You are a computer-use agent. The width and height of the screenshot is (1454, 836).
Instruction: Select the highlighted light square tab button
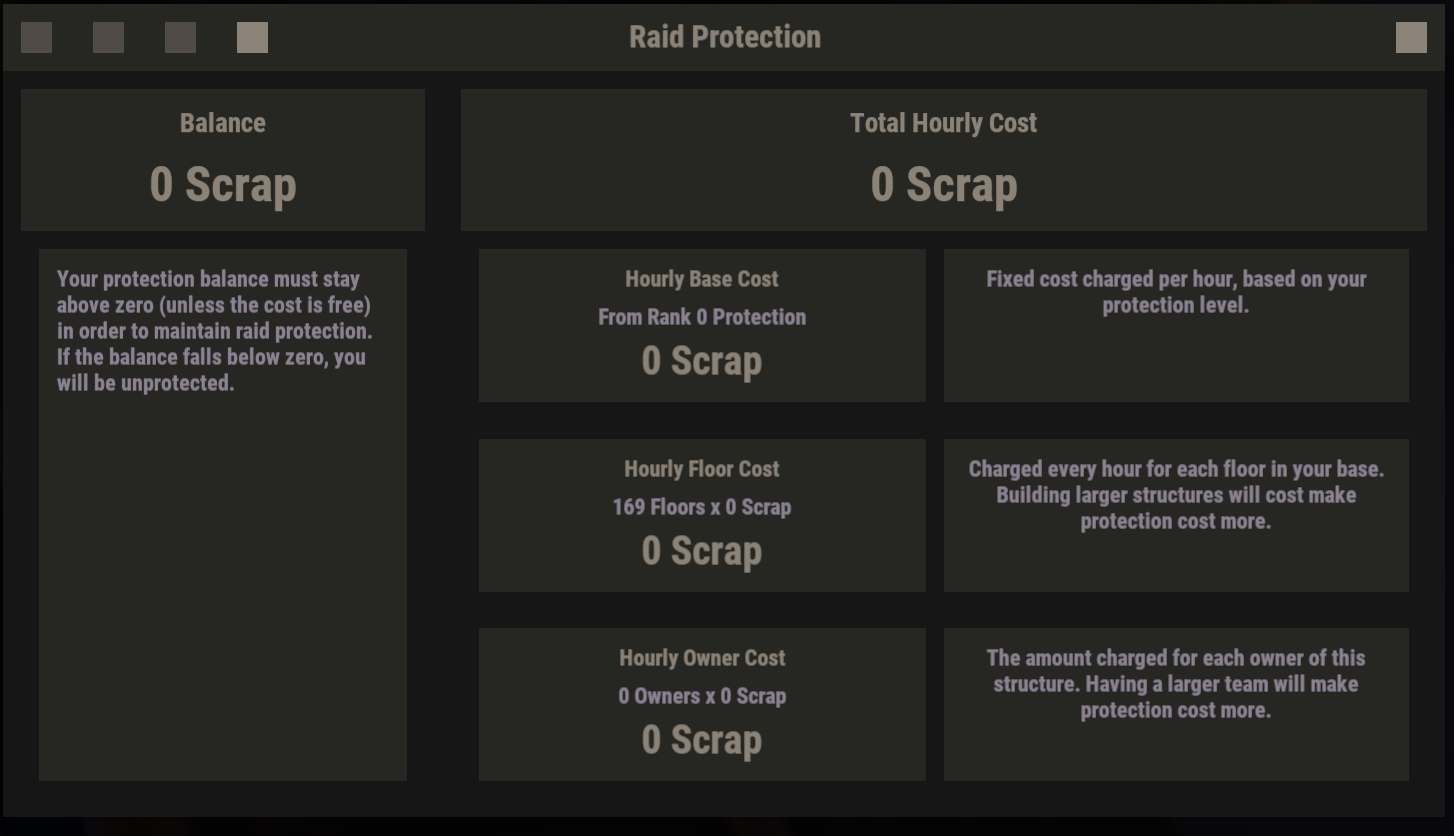point(252,38)
